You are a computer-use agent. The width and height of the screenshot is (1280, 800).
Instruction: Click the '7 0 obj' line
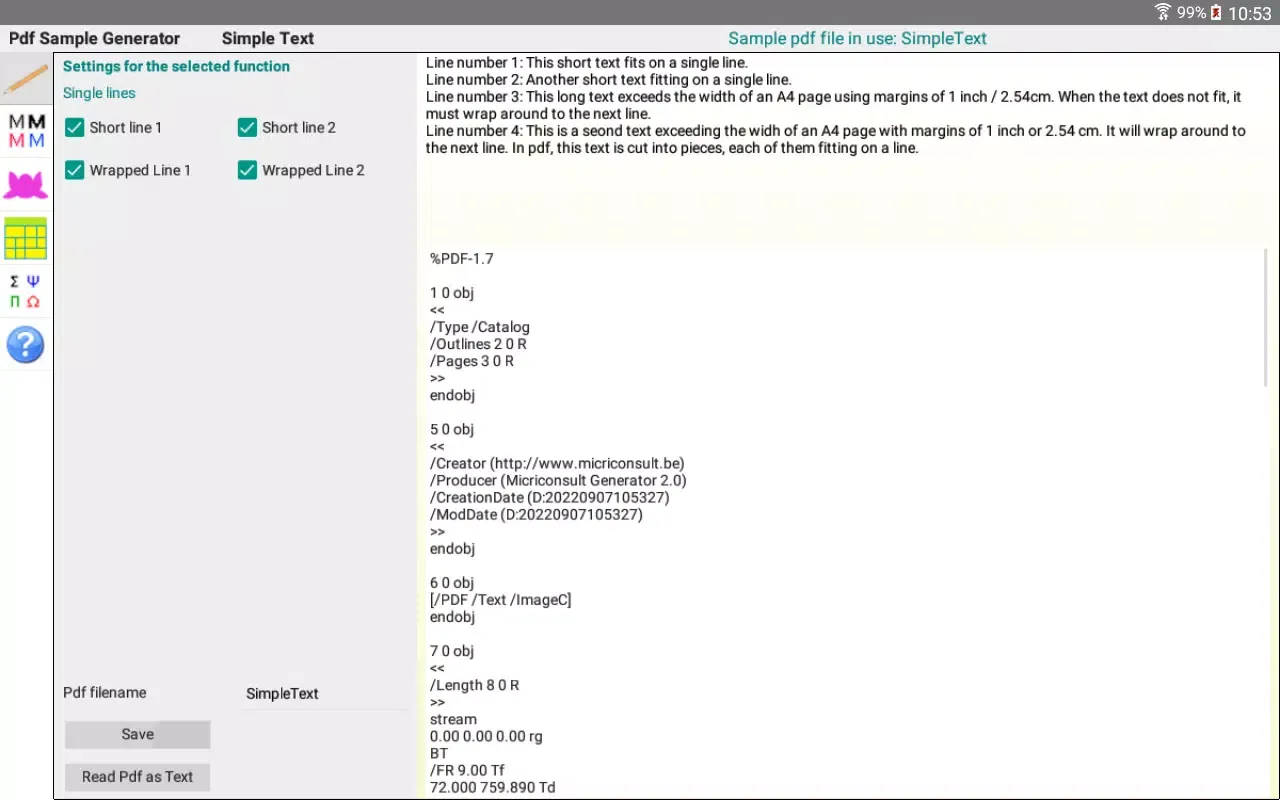click(452, 651)
